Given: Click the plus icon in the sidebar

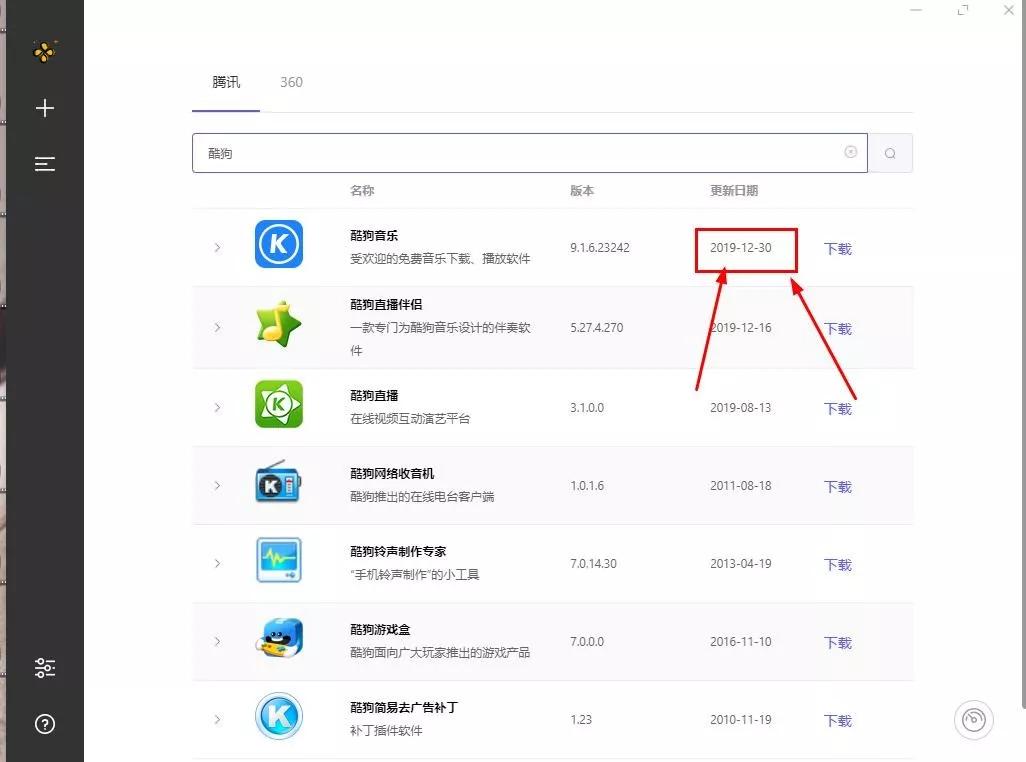Looking at the screenshot, I should click(x=44, y=108).
